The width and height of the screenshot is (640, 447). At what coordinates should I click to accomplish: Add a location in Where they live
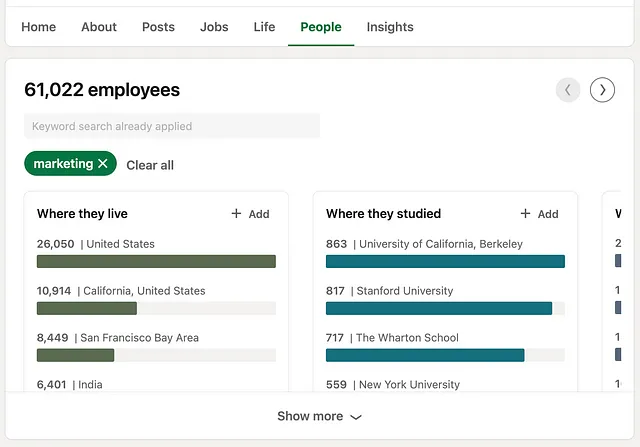tap(250, 214)
